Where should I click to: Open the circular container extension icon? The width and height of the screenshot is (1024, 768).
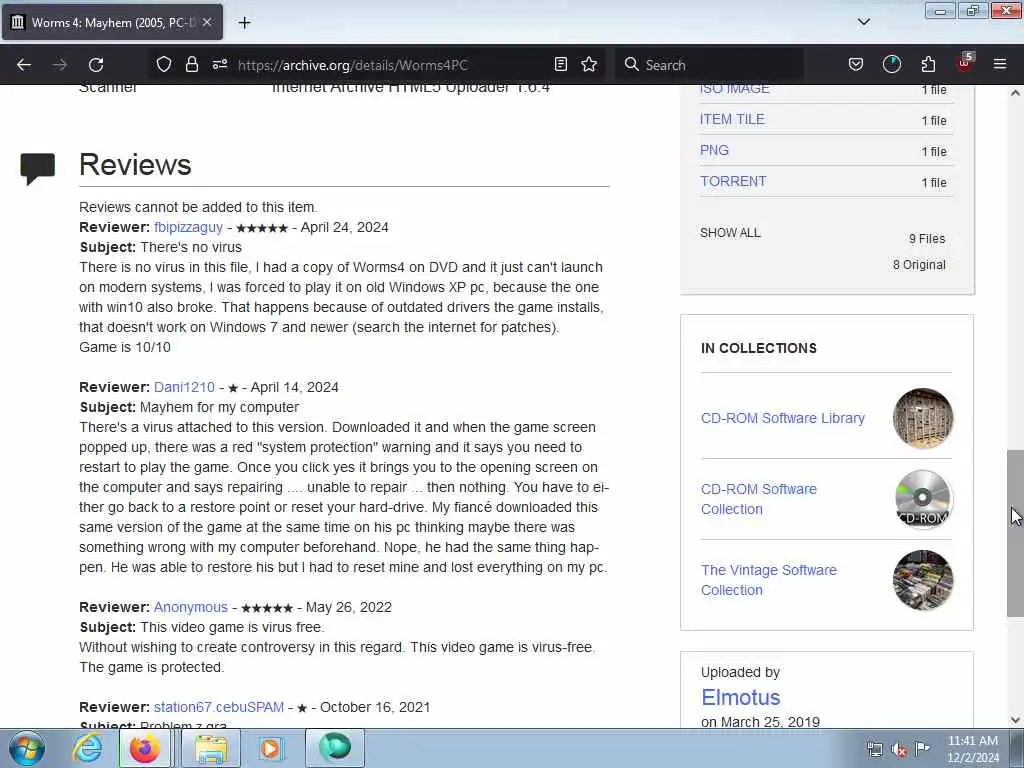891,64
